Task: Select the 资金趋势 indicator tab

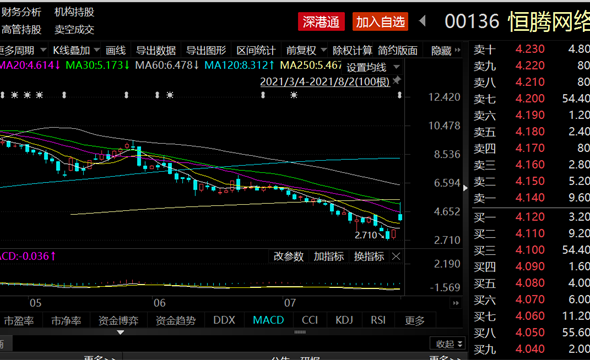Action: pyautogui.click(x=175, y=321)
